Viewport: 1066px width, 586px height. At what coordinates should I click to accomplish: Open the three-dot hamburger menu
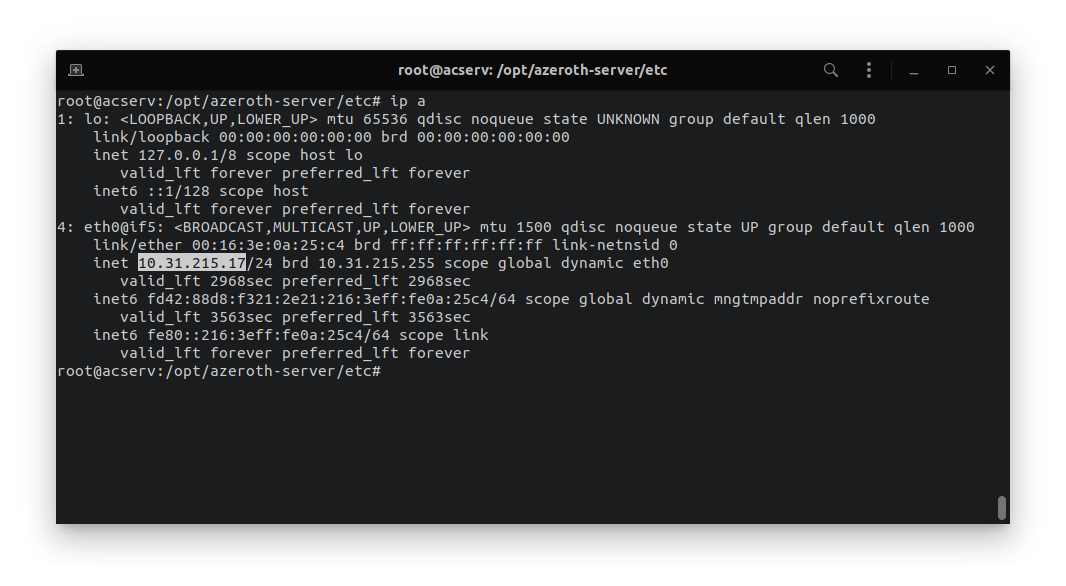[869, 70]
